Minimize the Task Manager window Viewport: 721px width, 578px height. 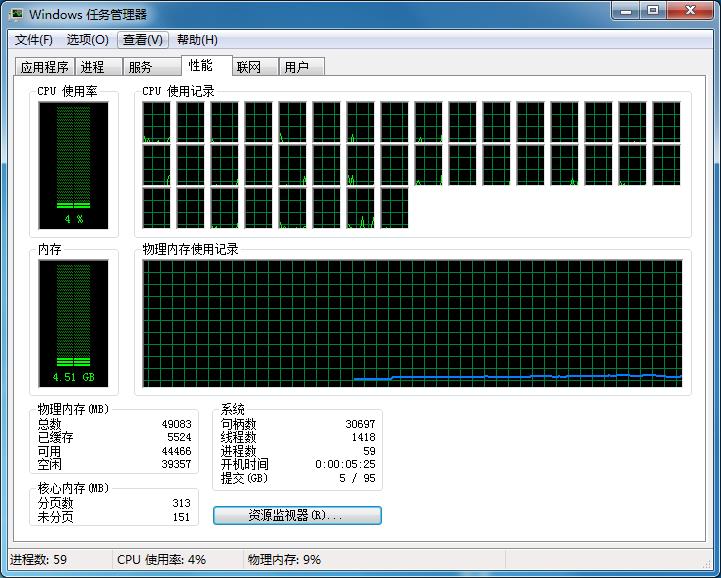tap(625, 11)
